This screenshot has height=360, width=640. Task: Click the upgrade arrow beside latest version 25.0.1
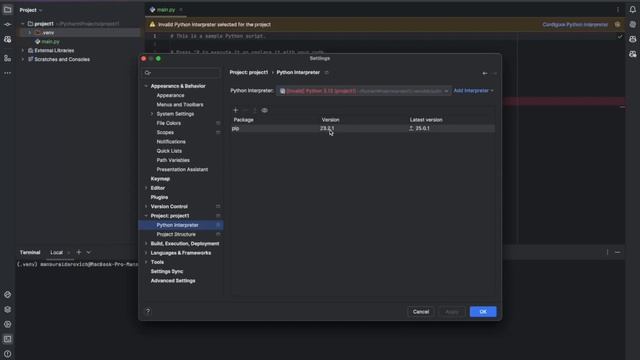click(x=411, y=128)
